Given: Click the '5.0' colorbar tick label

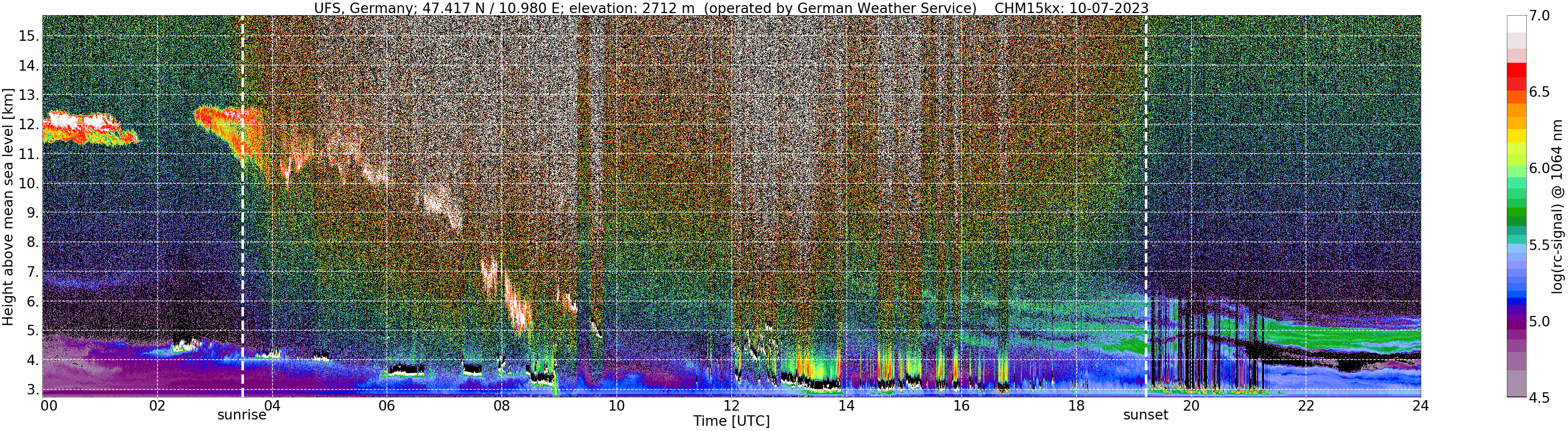Looking at the screenshot, I should click(x=1539, y=321).
